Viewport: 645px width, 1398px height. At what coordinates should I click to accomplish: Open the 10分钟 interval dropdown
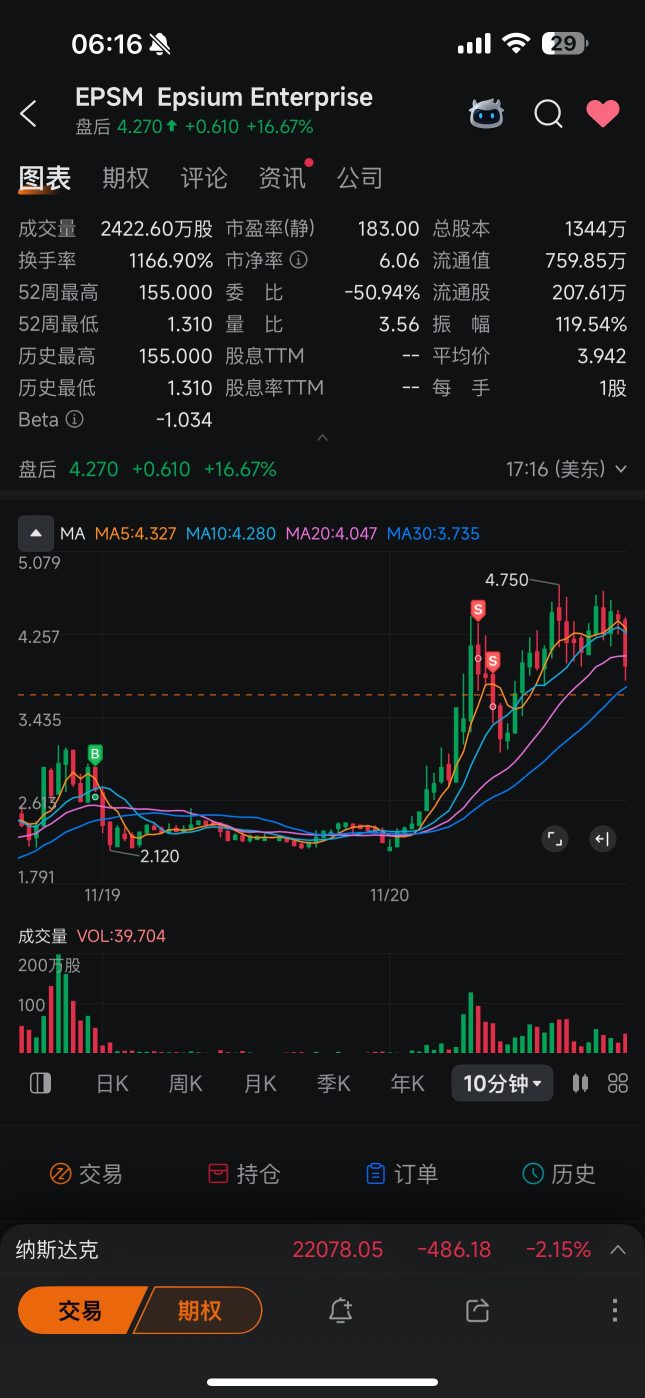502,1083
